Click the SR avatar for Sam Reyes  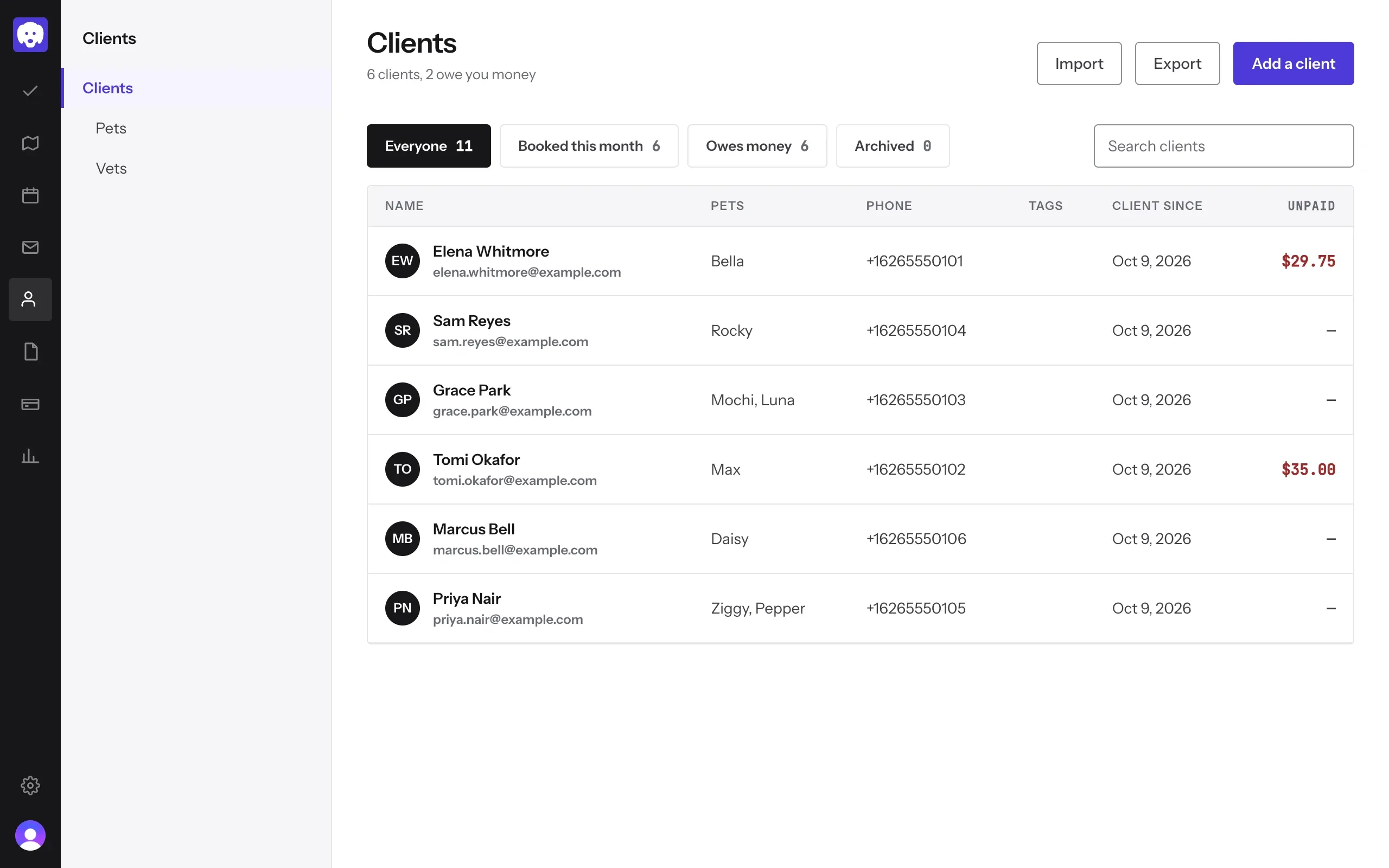point(403,331)
